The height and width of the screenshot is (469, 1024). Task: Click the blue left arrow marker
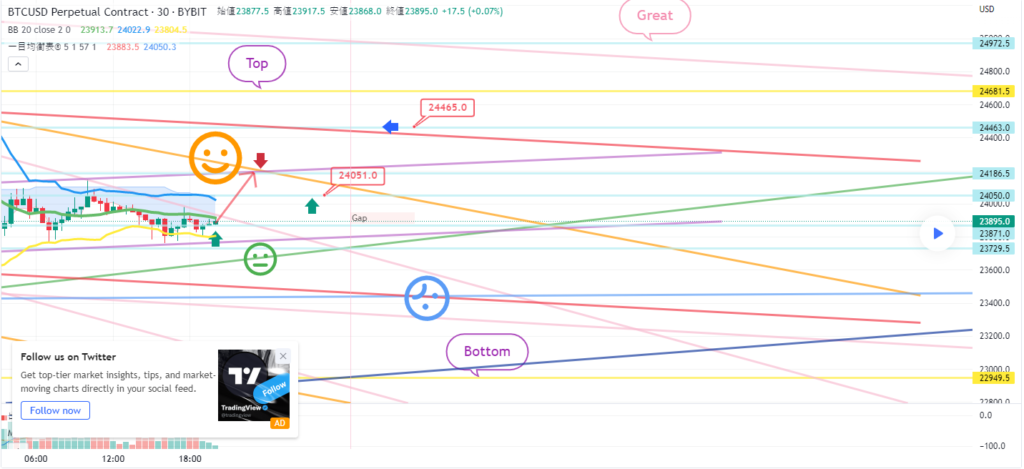[x=391, y=126]
